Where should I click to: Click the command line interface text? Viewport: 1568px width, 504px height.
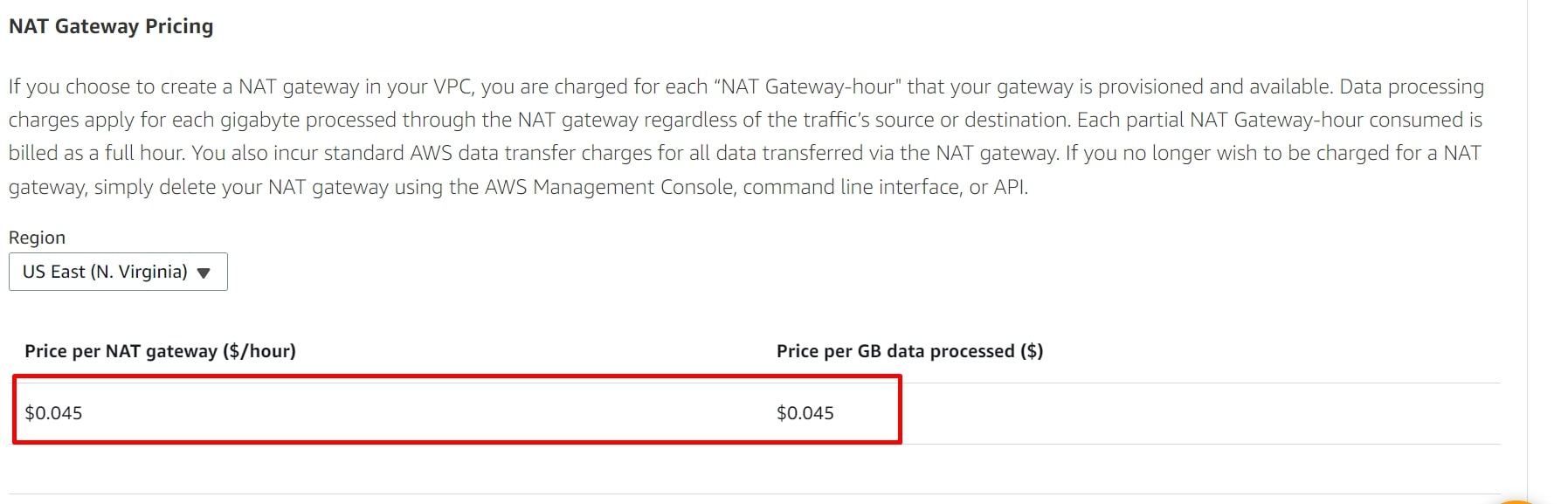852,187
